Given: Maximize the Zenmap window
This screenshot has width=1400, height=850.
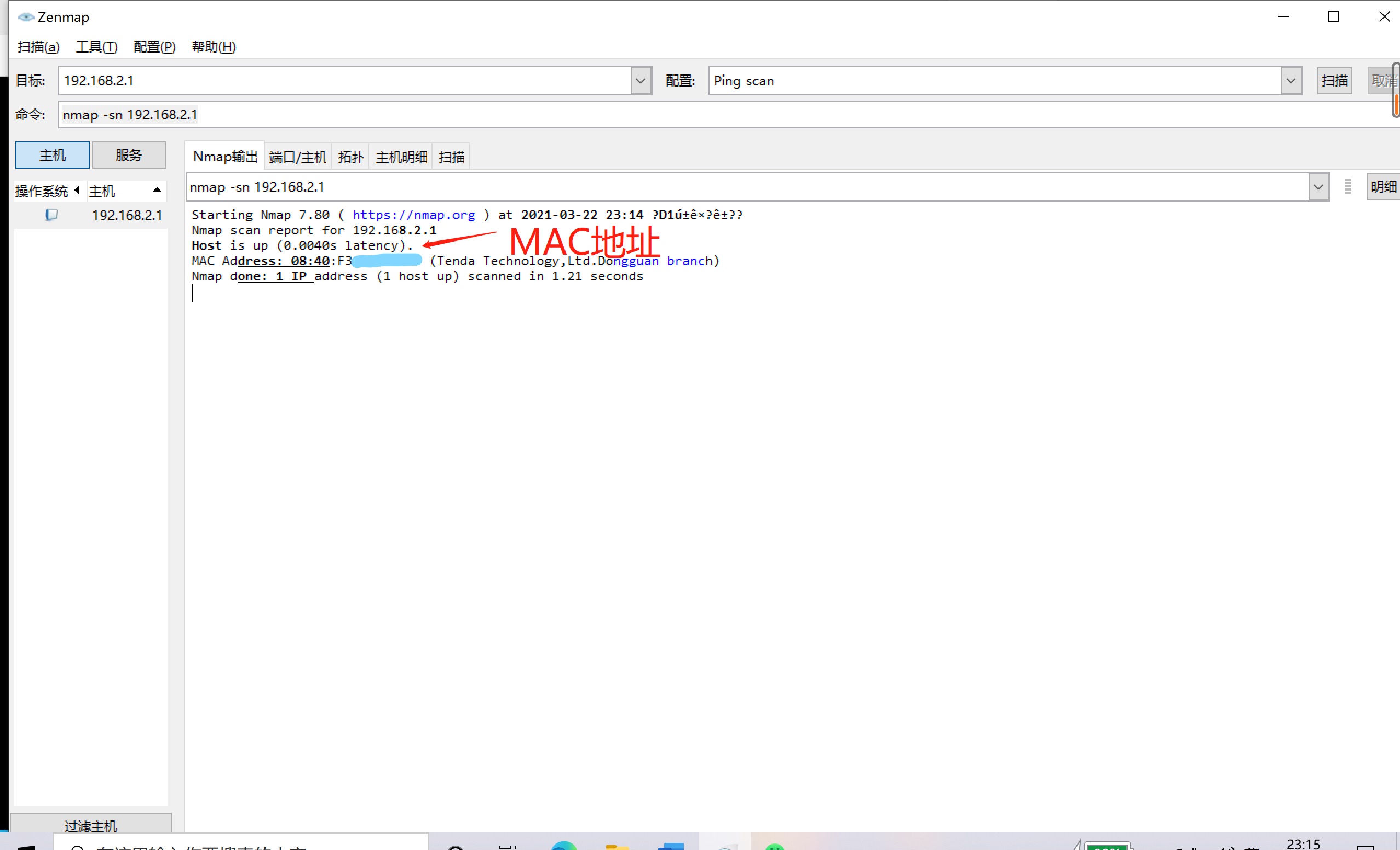Looking at the screenshot, I should pos(1334,17).
